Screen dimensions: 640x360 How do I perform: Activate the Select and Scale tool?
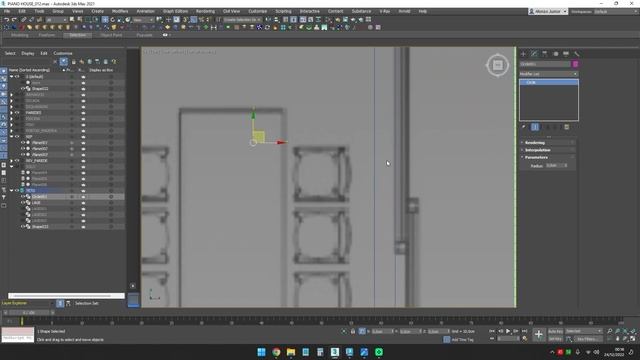pos(120,20)
